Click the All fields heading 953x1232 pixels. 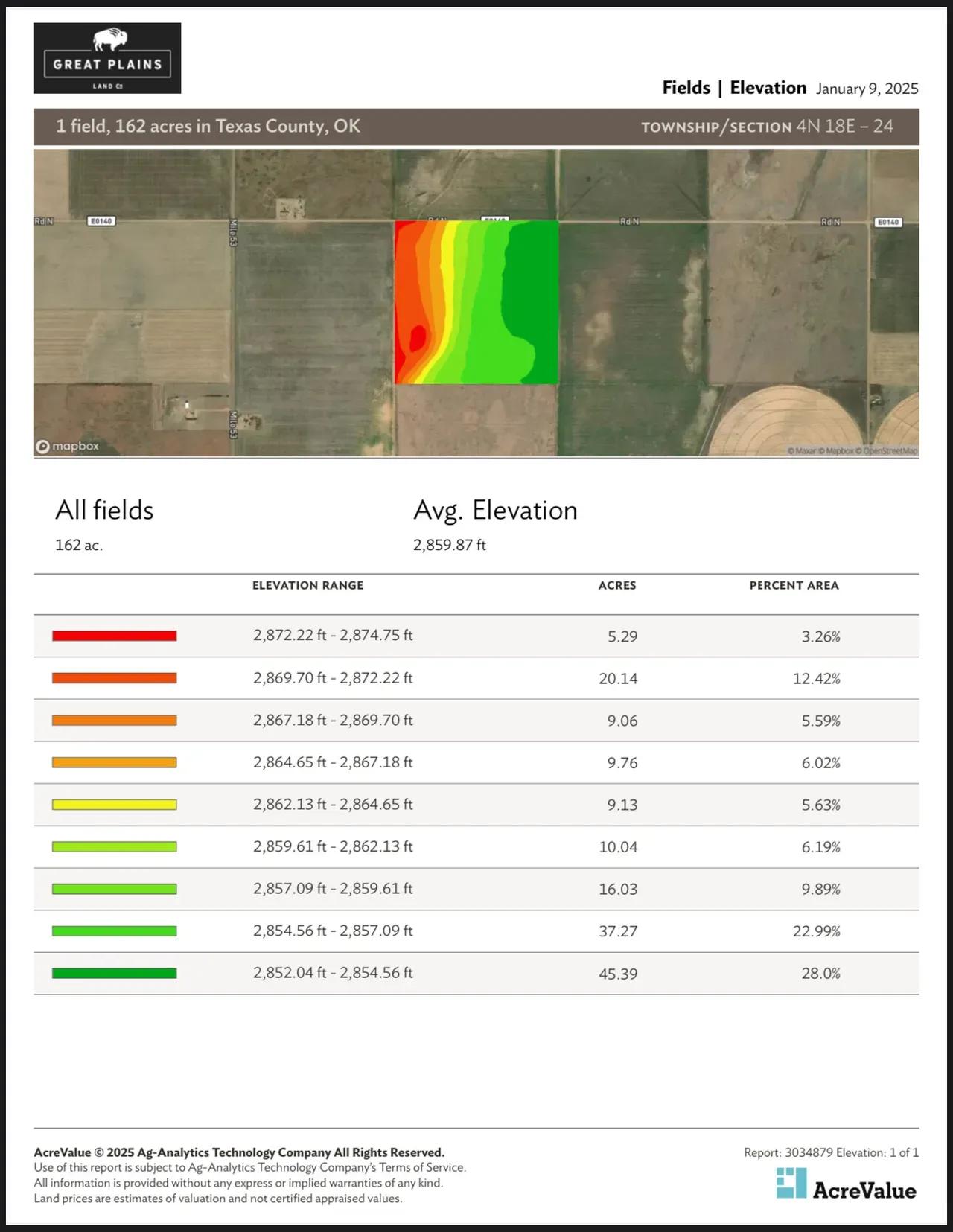pyautogui.click(x=104, y=511)
